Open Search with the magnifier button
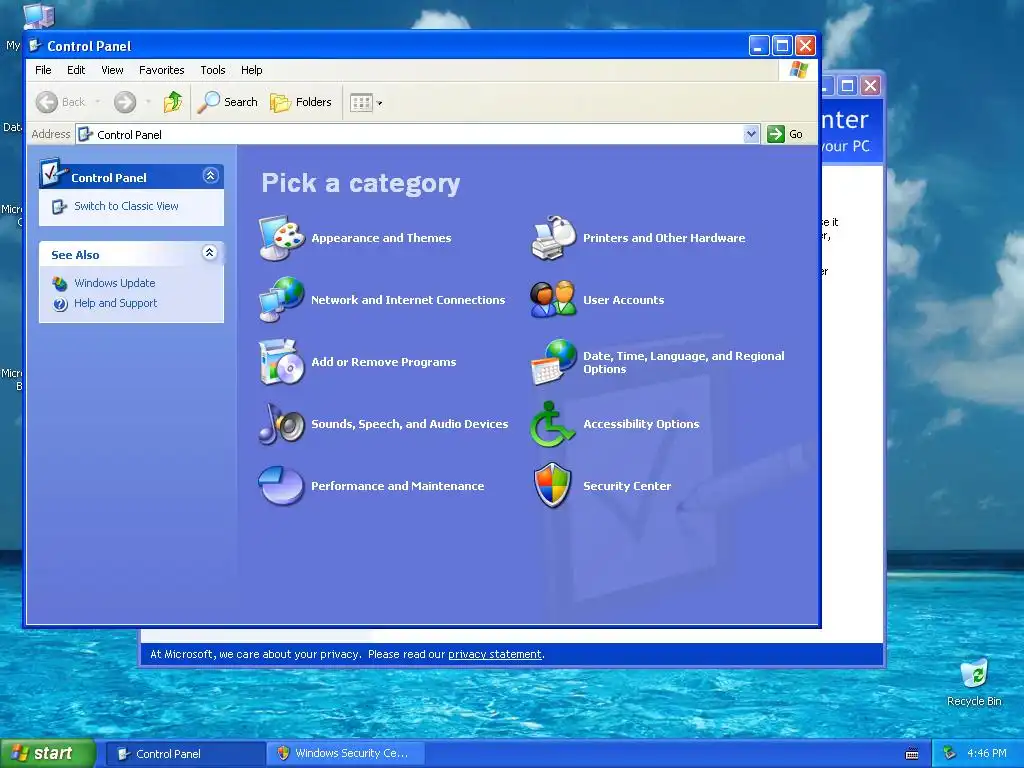1024x768 pixels. (x=228, y=102)
